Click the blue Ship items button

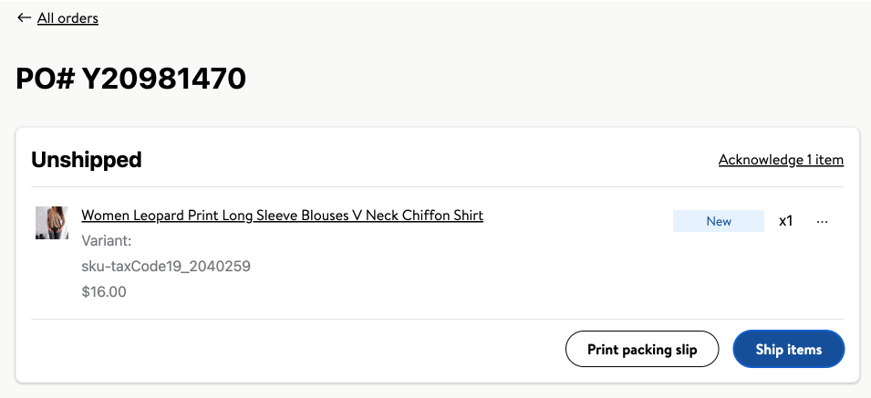click(x=789, y=349)
